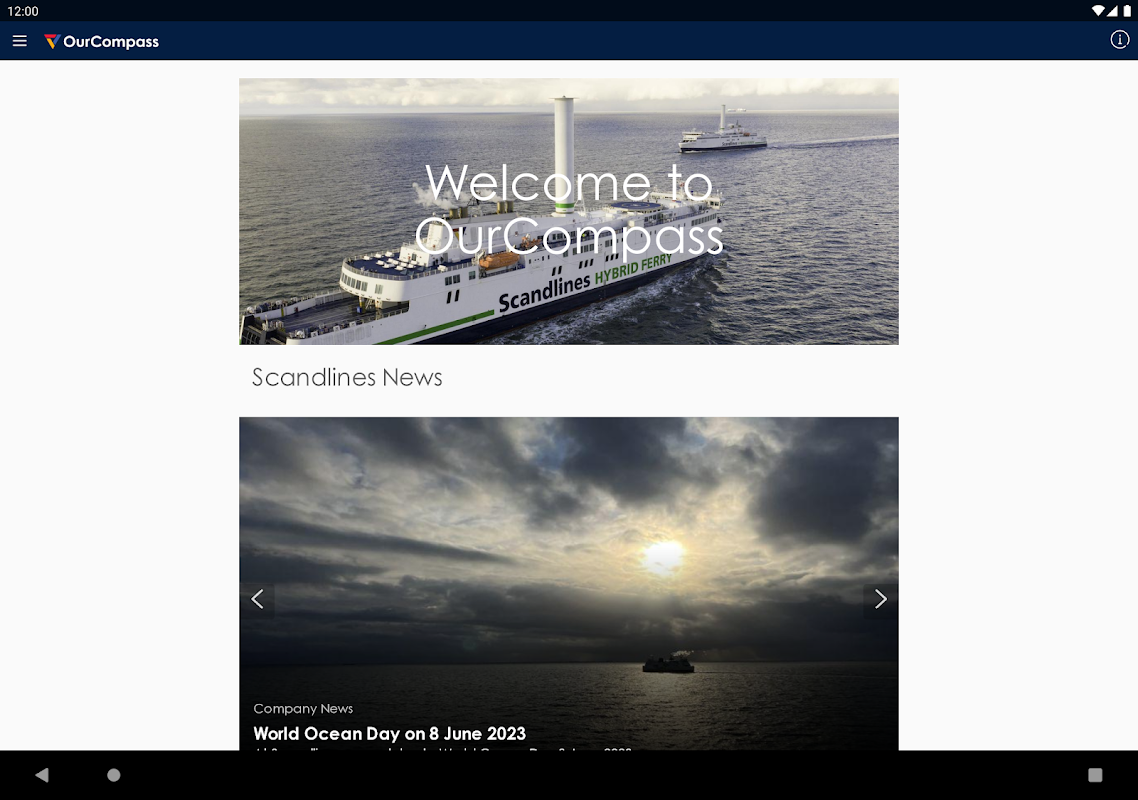Tap the 12:00 status bar clock

pos(22,11)
